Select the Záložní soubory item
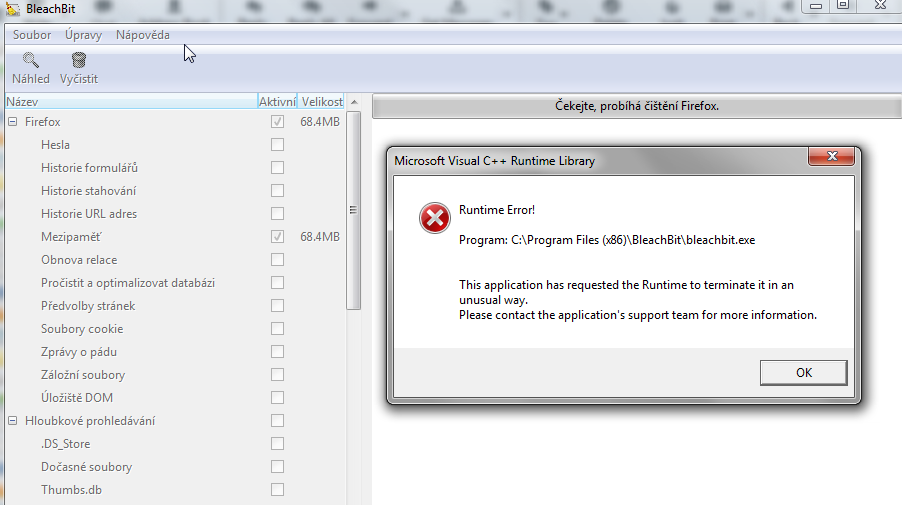This screenshot has width=902, height=505. 83,375
